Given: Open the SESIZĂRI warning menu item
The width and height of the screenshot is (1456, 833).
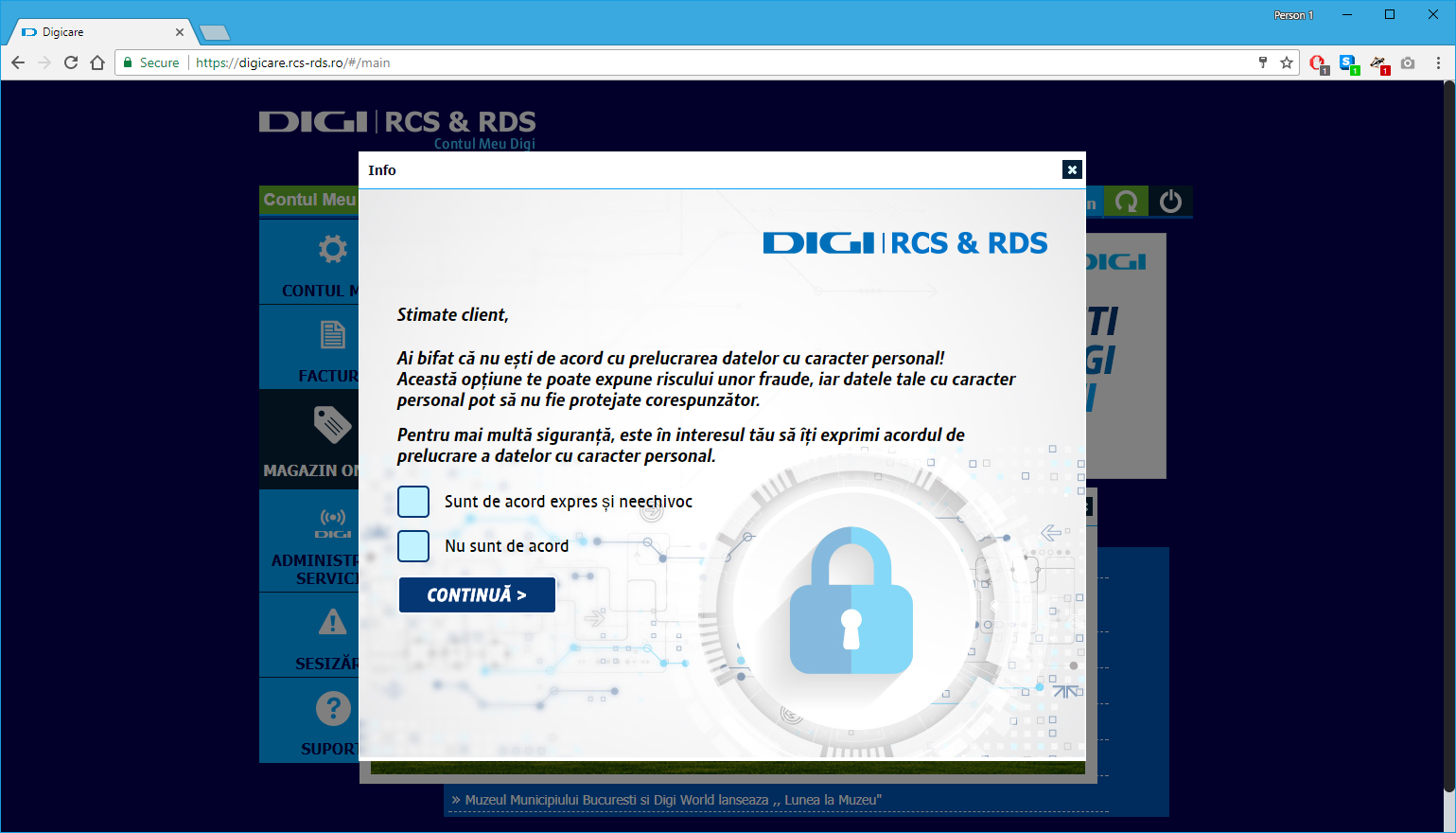Looking at the screenshot, I should pyautogui.click(x=309, y=635).
